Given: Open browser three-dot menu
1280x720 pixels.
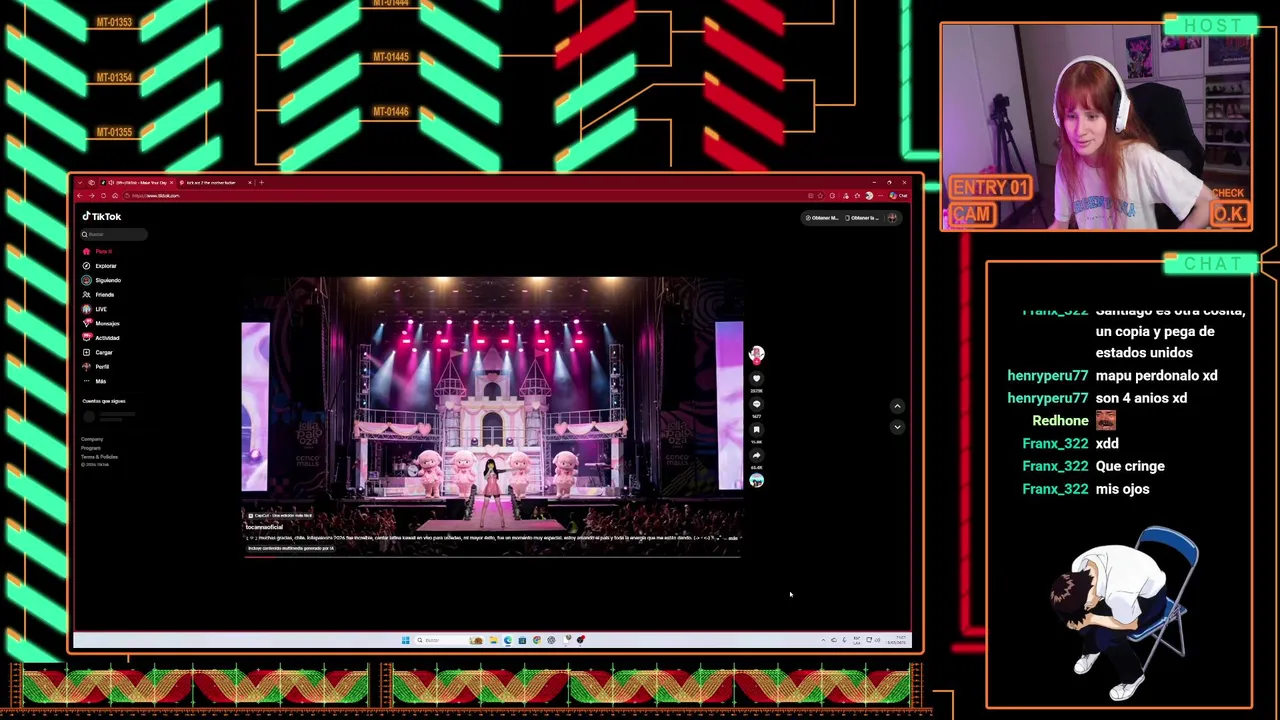Looking at the screenshot, I should click(x=880, y=196).
